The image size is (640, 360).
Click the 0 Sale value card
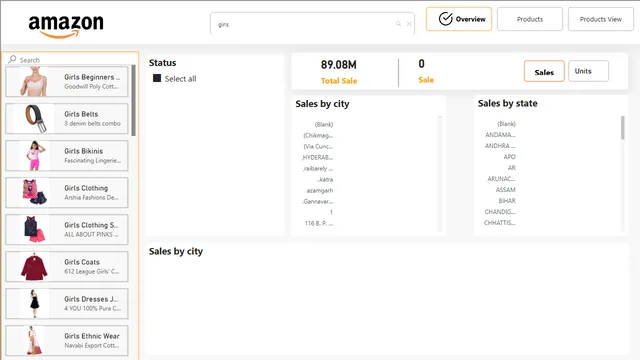[422, 64]
